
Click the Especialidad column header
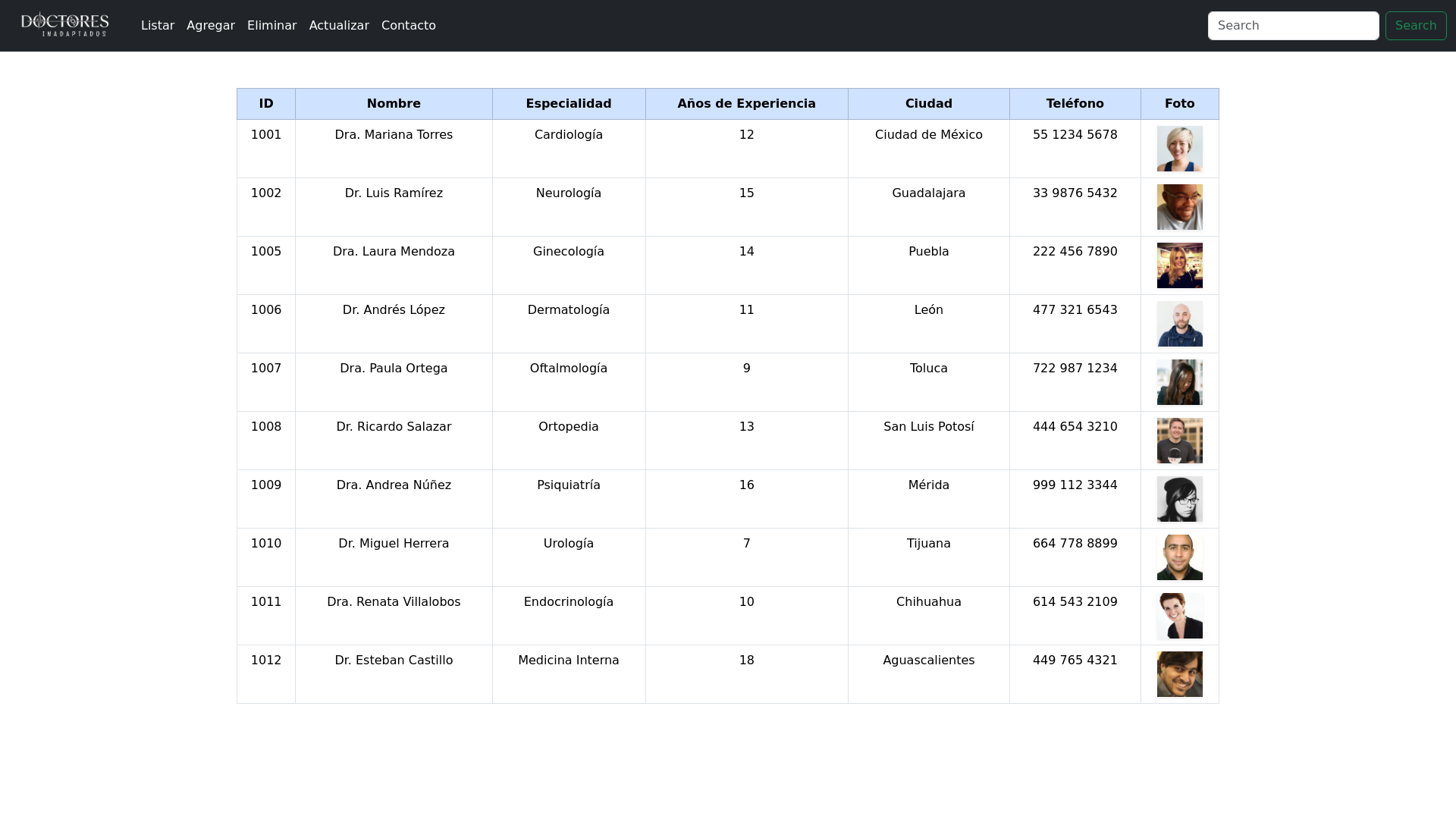click(569, 104)
